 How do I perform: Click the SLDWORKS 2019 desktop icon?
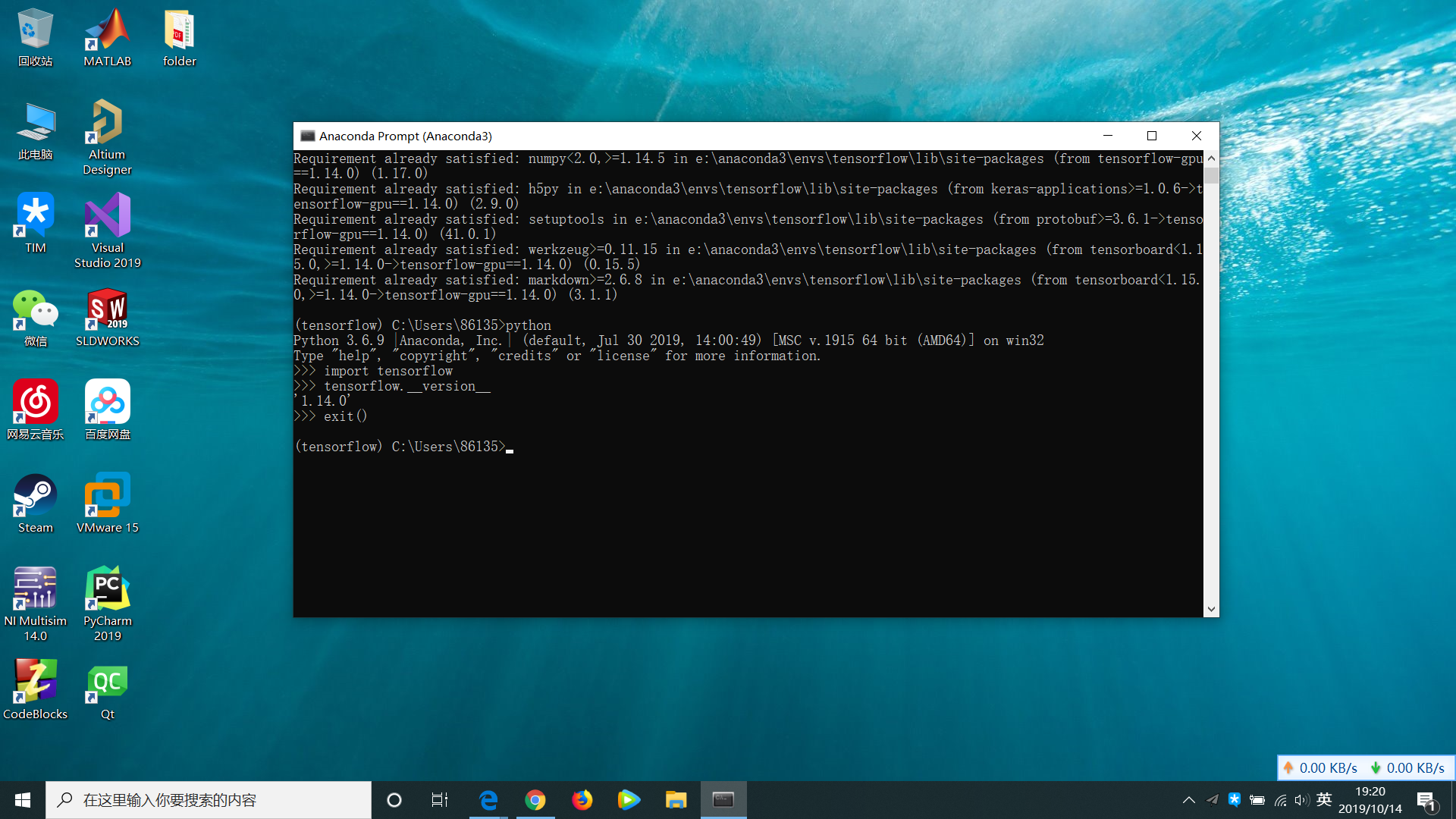pos(107,309)
